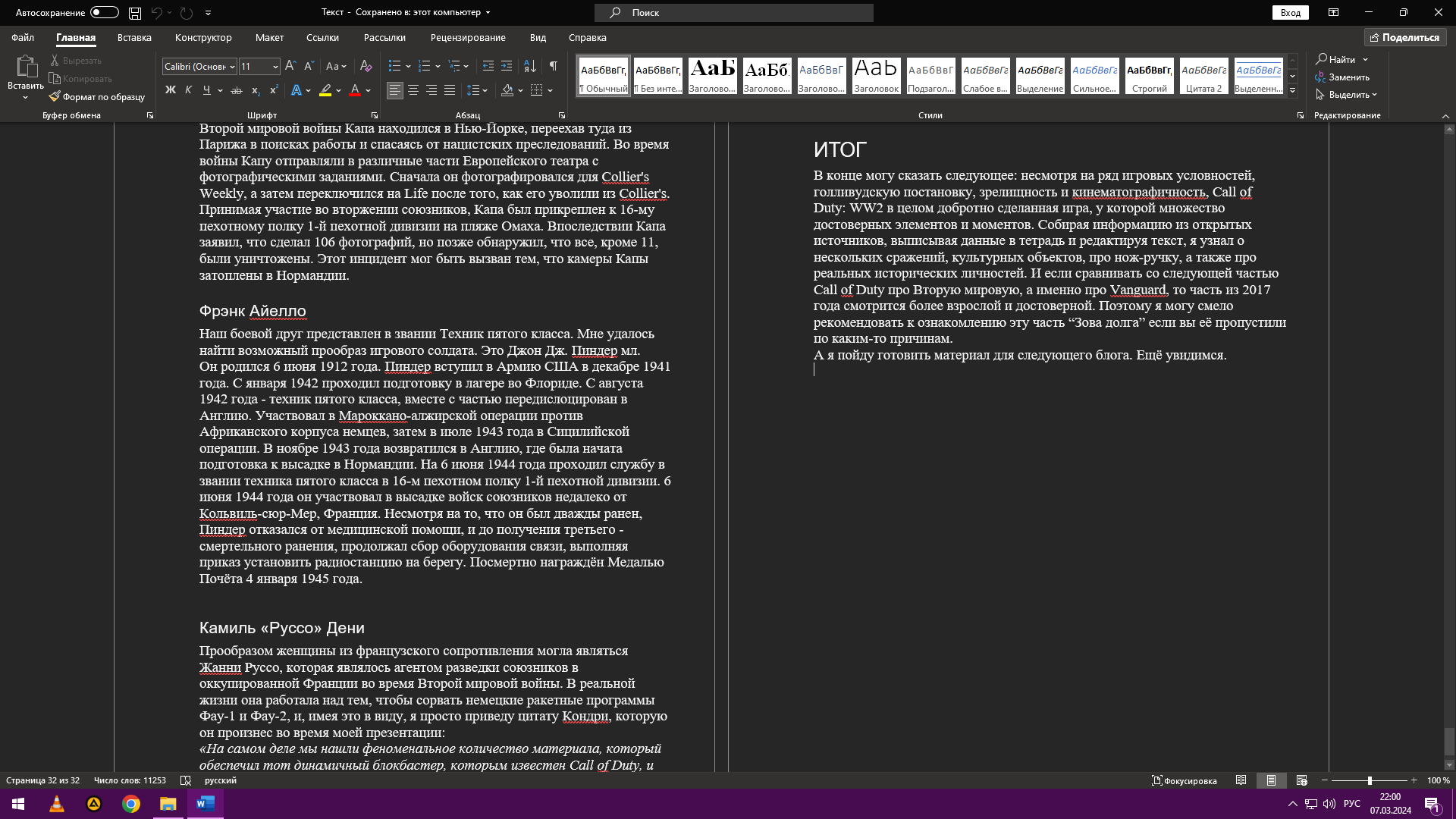Switch to the Design (Конструктор) tab
This screenshot has width=1456, height=819.
[x=203, y=37]
